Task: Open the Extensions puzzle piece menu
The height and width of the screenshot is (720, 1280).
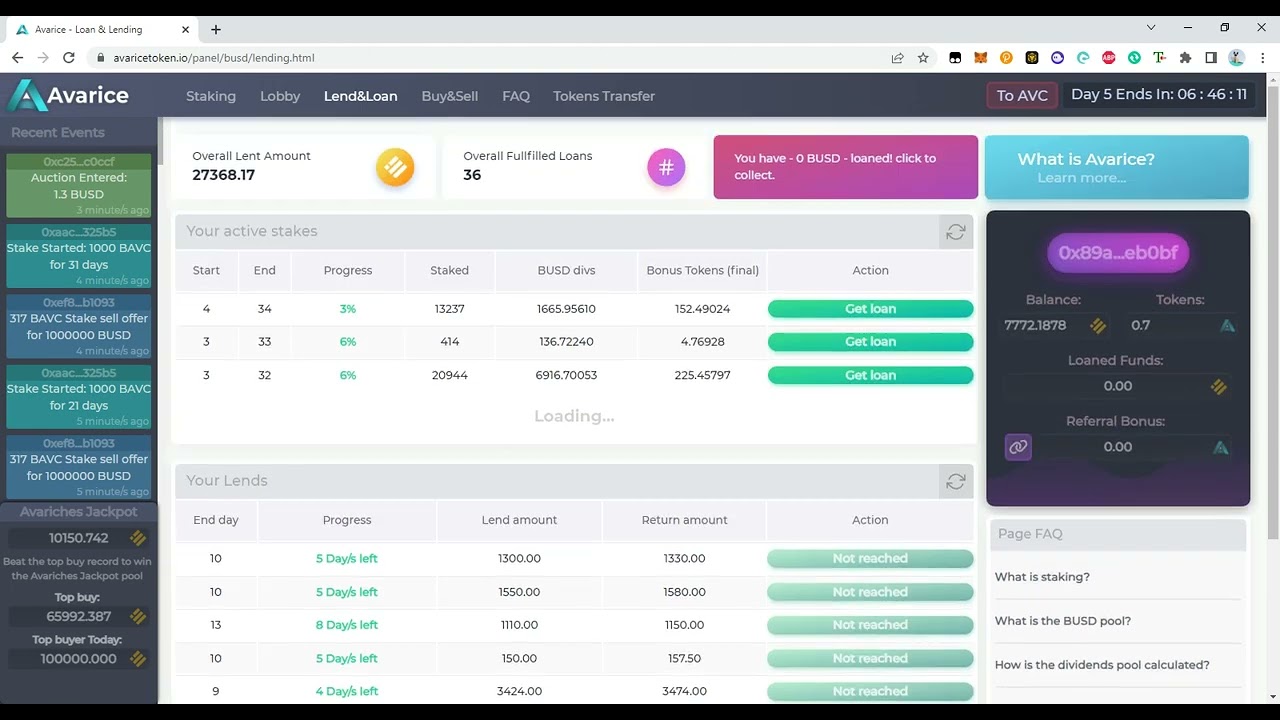Action: tap(1186, 58)
